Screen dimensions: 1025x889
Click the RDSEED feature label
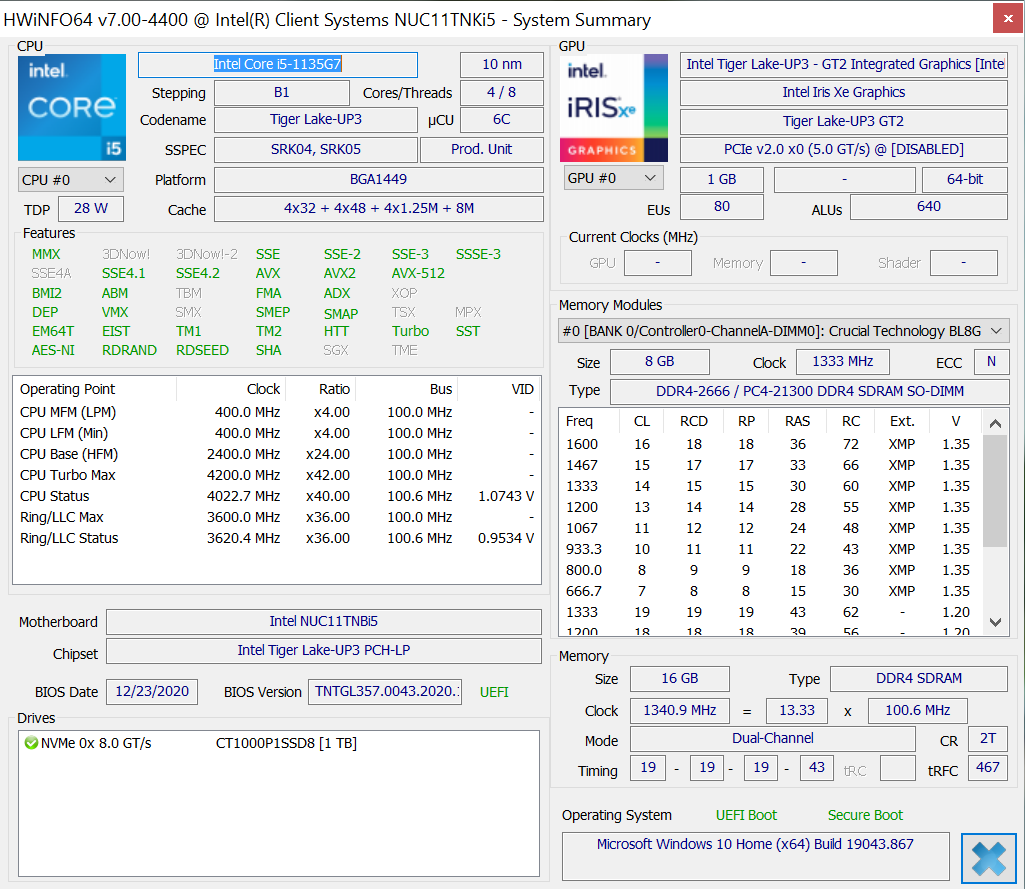point(203,350)
